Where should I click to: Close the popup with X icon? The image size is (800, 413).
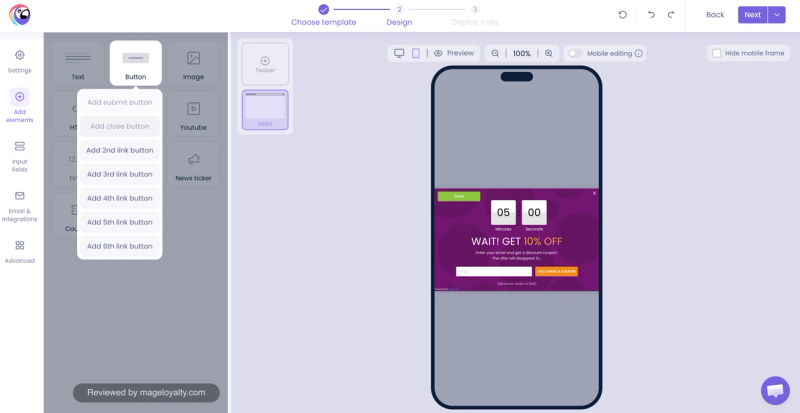tap(594, 193)
